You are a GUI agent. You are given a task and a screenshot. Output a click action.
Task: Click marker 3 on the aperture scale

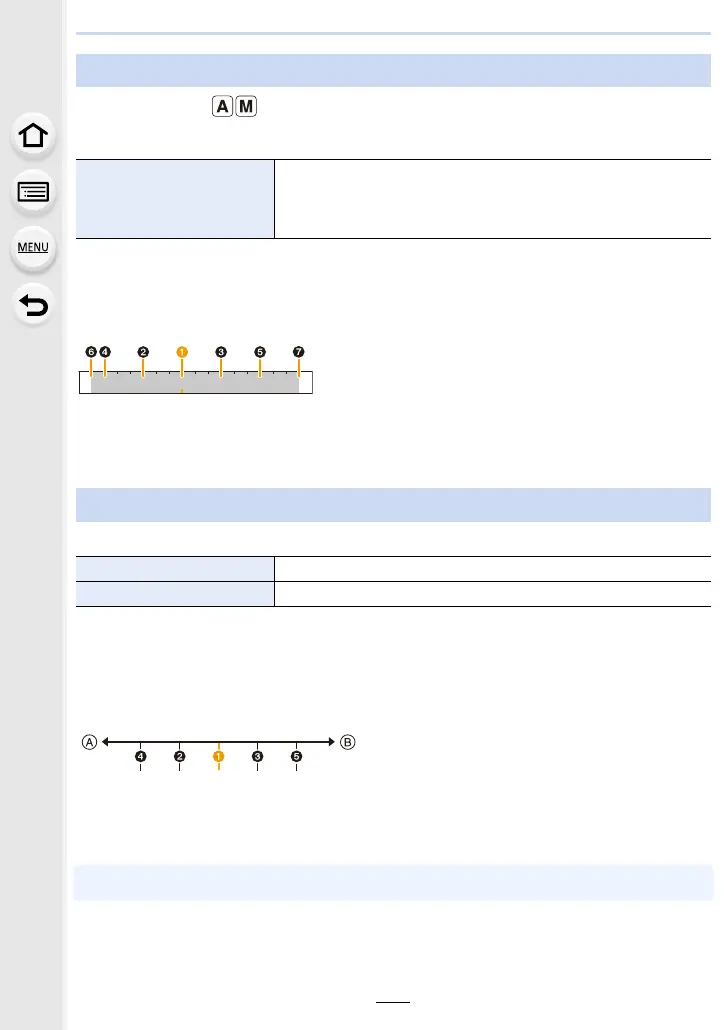pos(221,352)
